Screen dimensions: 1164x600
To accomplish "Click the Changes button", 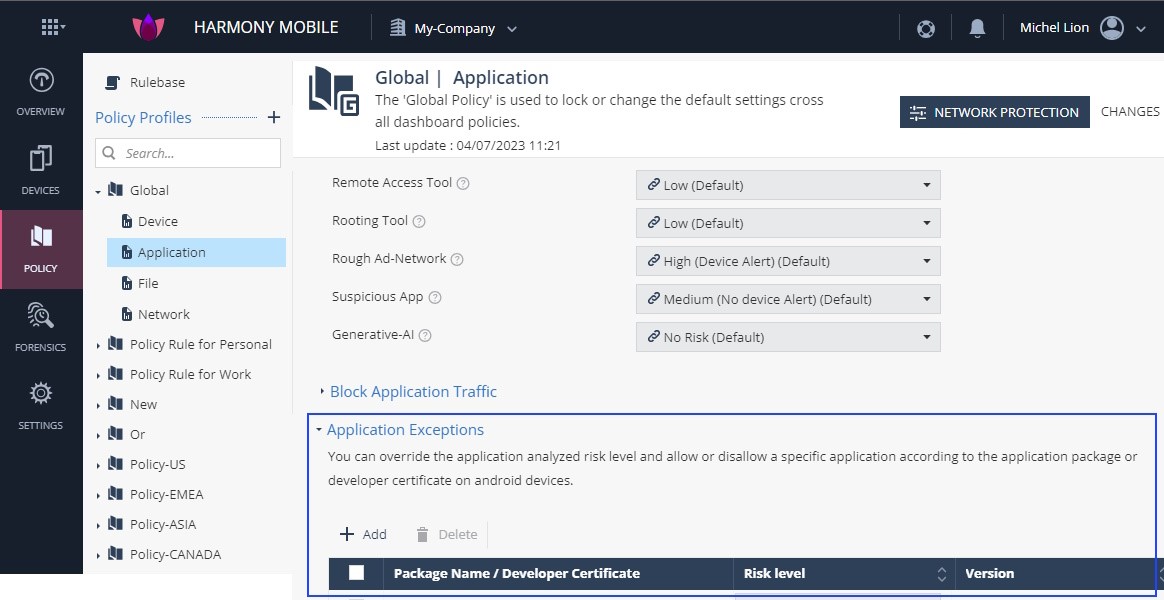I will click(1130, 111).
